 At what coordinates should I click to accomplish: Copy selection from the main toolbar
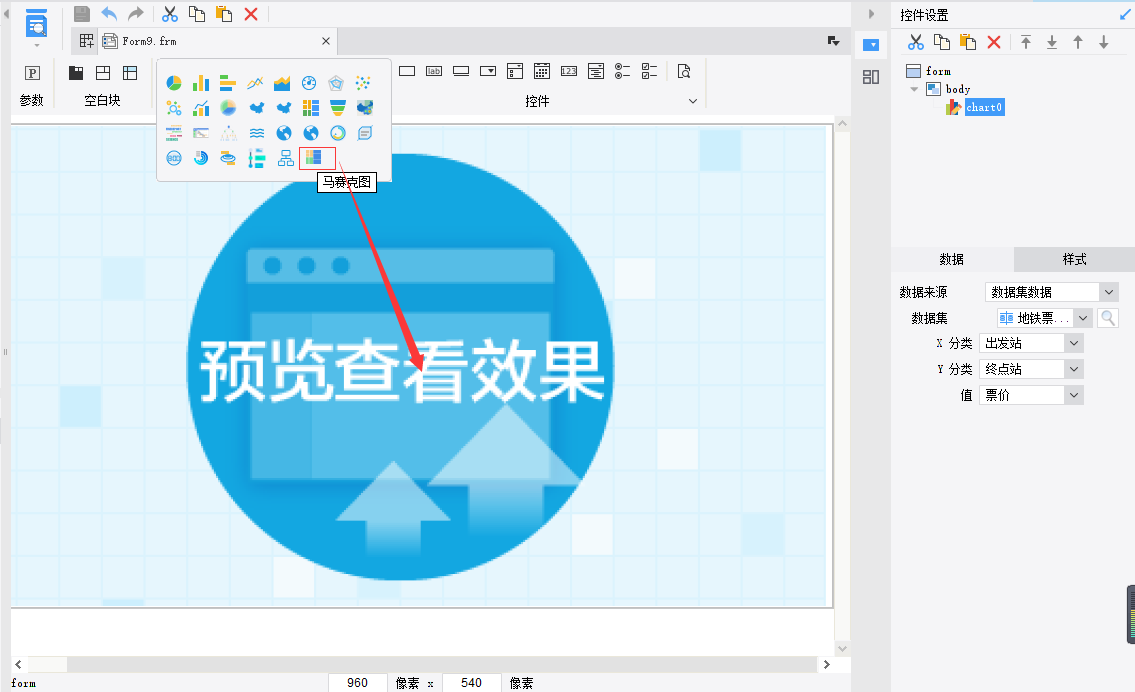click(197, 14)
